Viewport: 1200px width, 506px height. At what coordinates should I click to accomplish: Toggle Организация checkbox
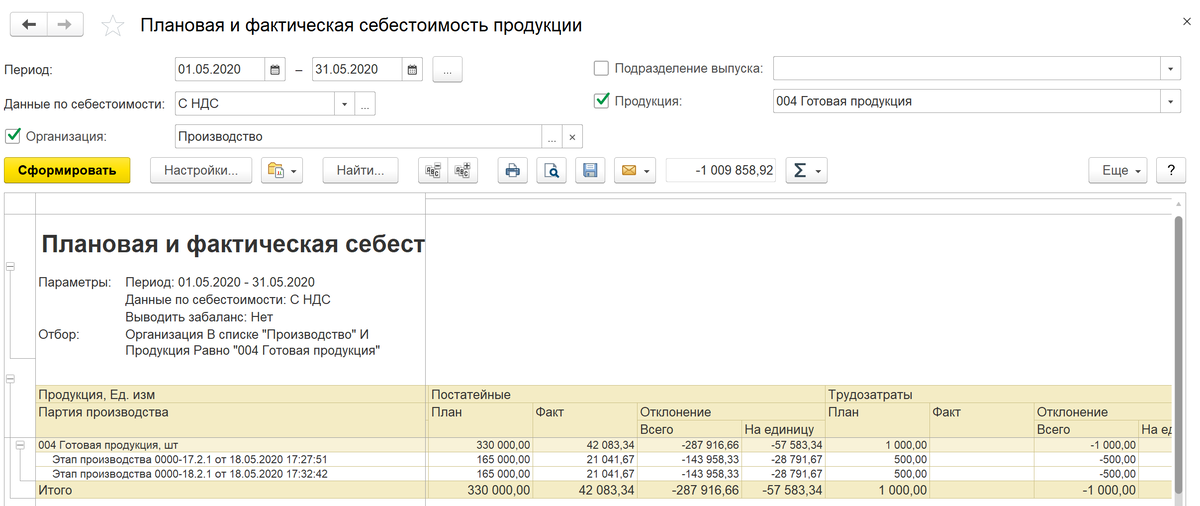coord(13,135)
